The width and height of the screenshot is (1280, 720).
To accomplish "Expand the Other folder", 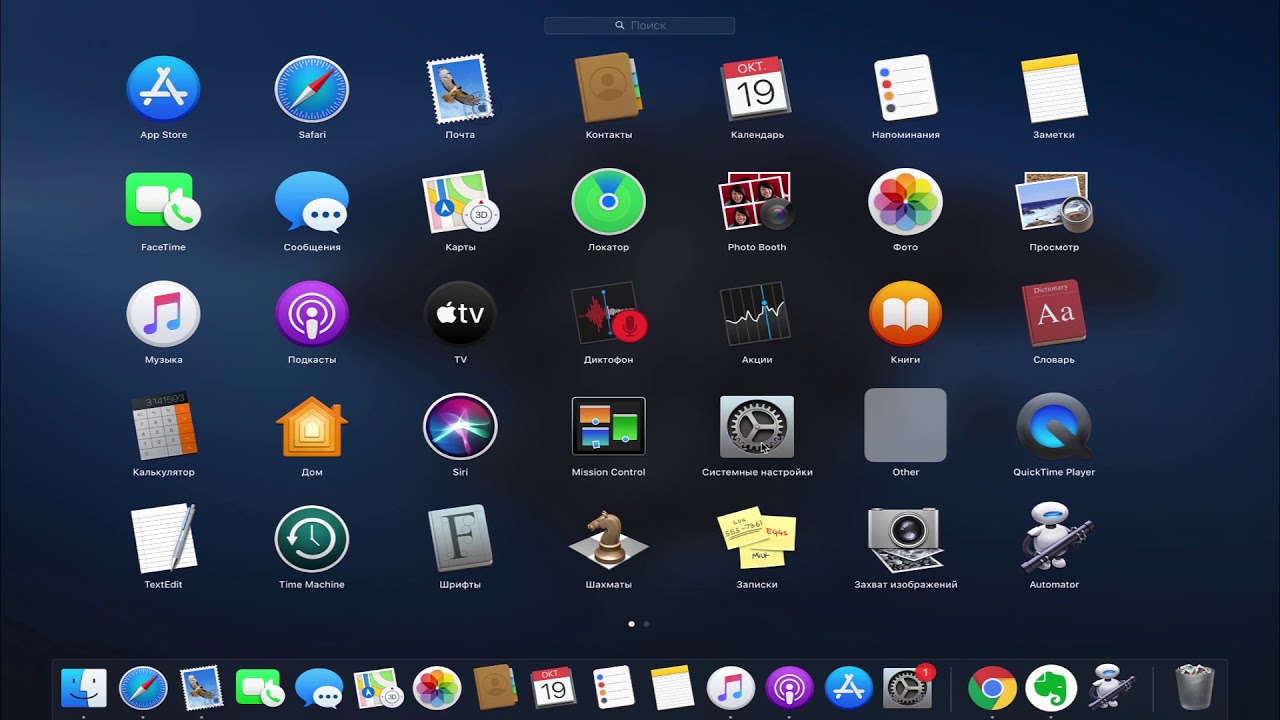I will [905, 425].
